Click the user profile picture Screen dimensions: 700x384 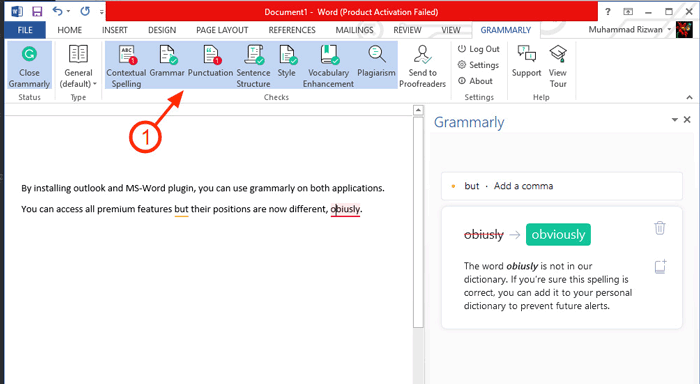[x=684, y=30]
